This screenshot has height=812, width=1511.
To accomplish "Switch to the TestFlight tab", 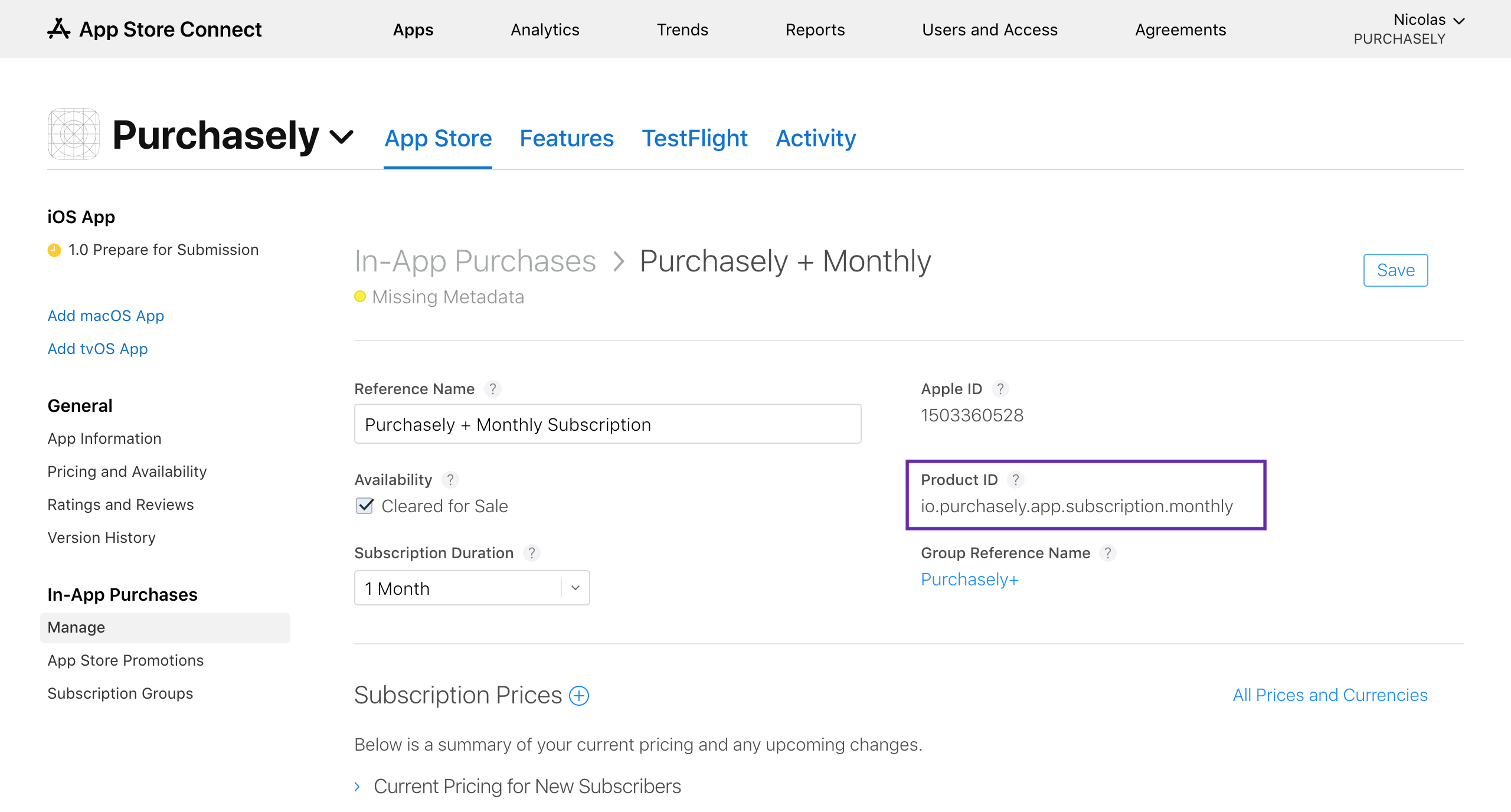I will (x=695, y=139).
